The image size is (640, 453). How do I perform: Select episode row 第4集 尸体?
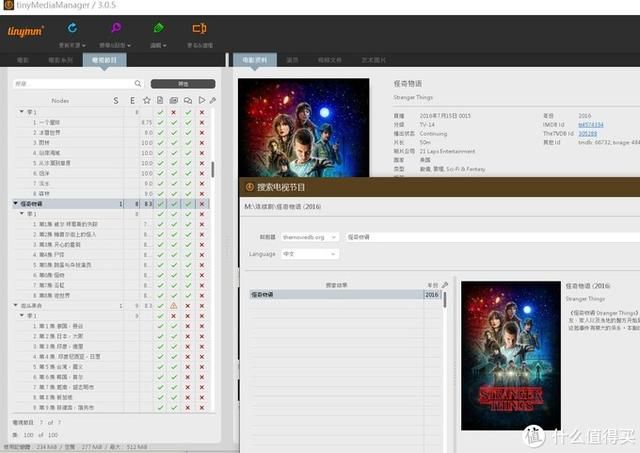tap(111, 254)
